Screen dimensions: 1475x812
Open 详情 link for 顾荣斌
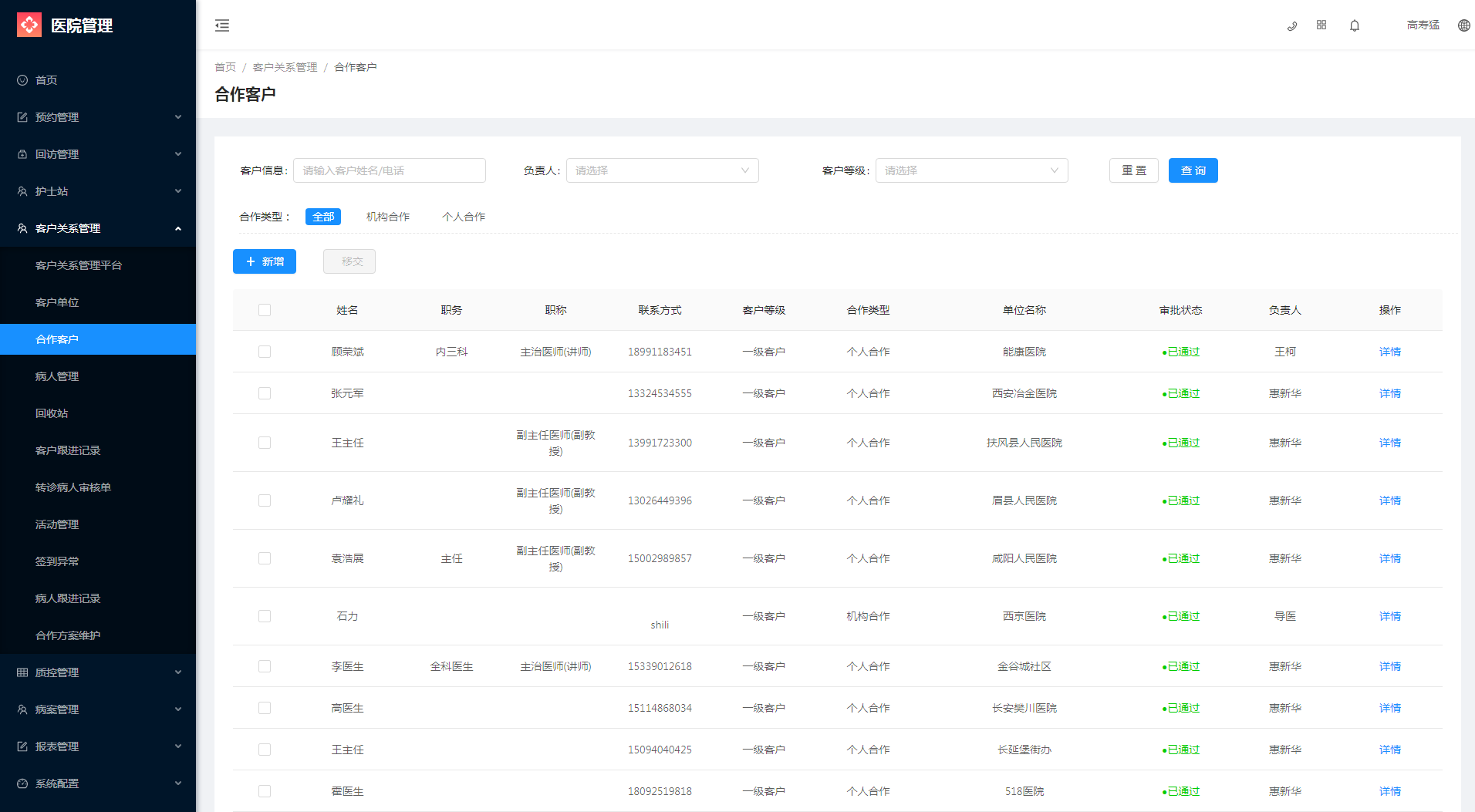[x=1390, y=352]
